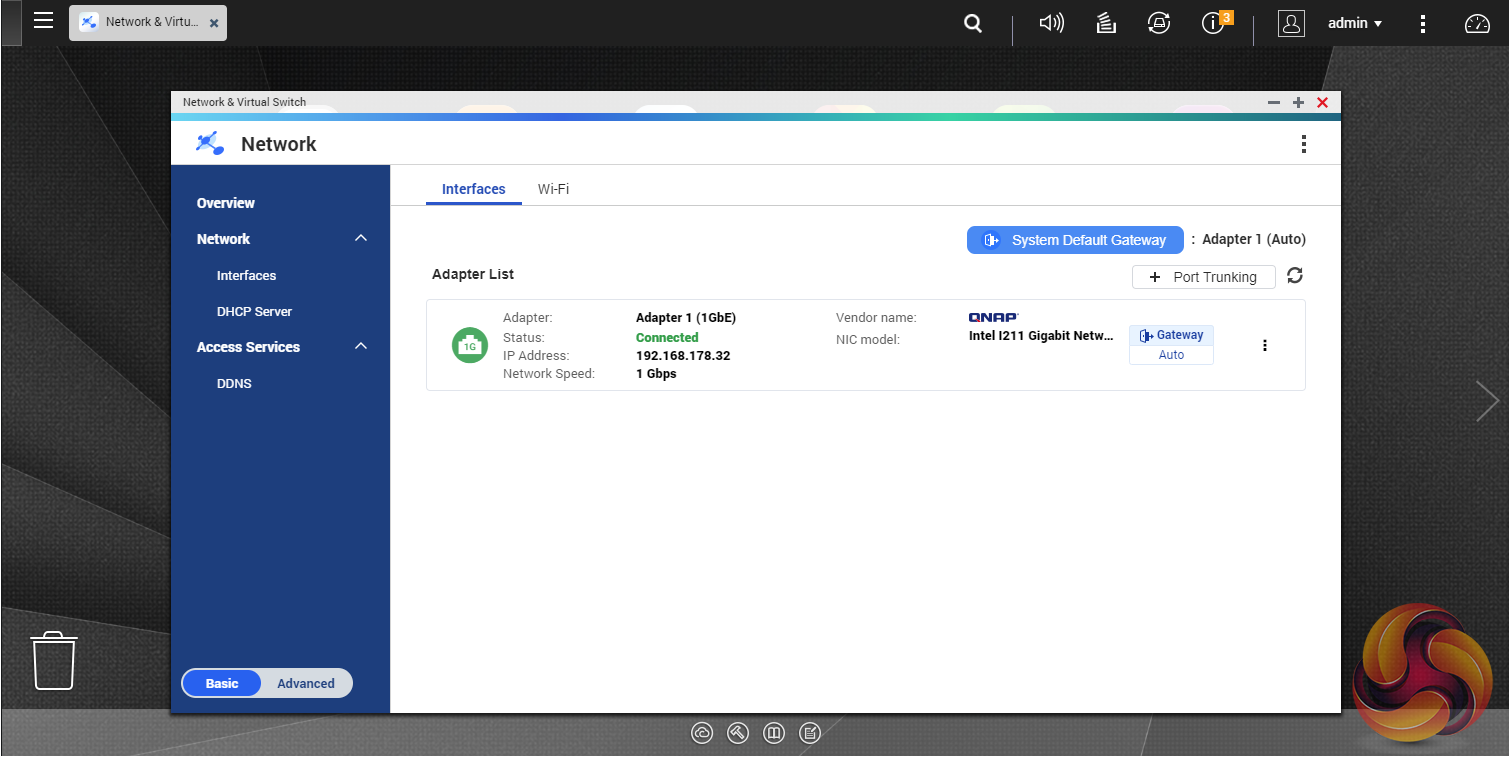Open the main hamburger menu

(x=43, y=21)
